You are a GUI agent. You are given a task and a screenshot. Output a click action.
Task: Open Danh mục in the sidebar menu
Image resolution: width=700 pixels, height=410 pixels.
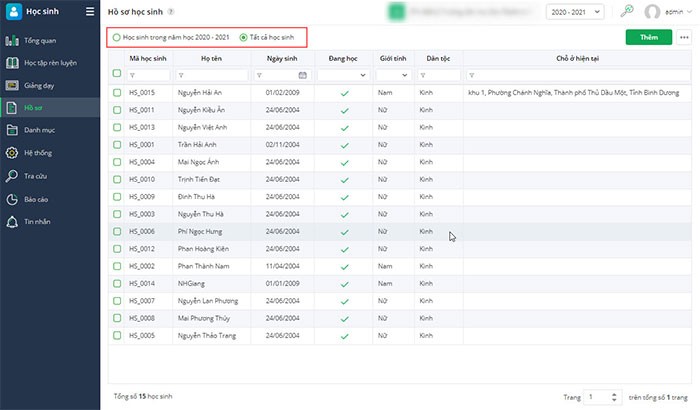[x=40, y=131]
